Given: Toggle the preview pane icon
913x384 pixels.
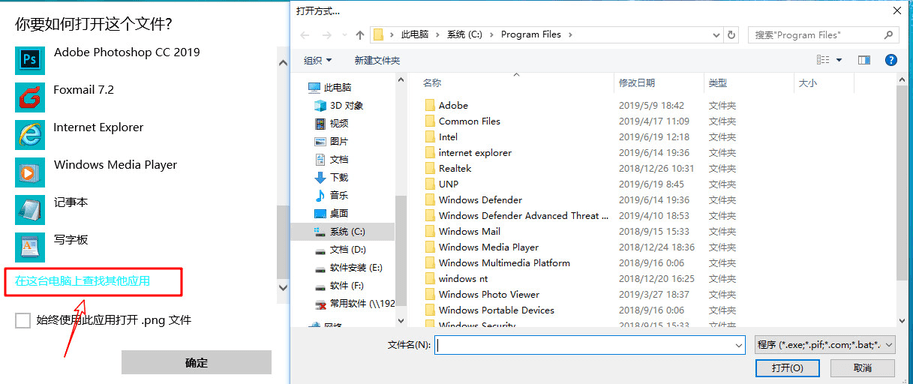Looking at the screenshot, I should click(864, 60).
